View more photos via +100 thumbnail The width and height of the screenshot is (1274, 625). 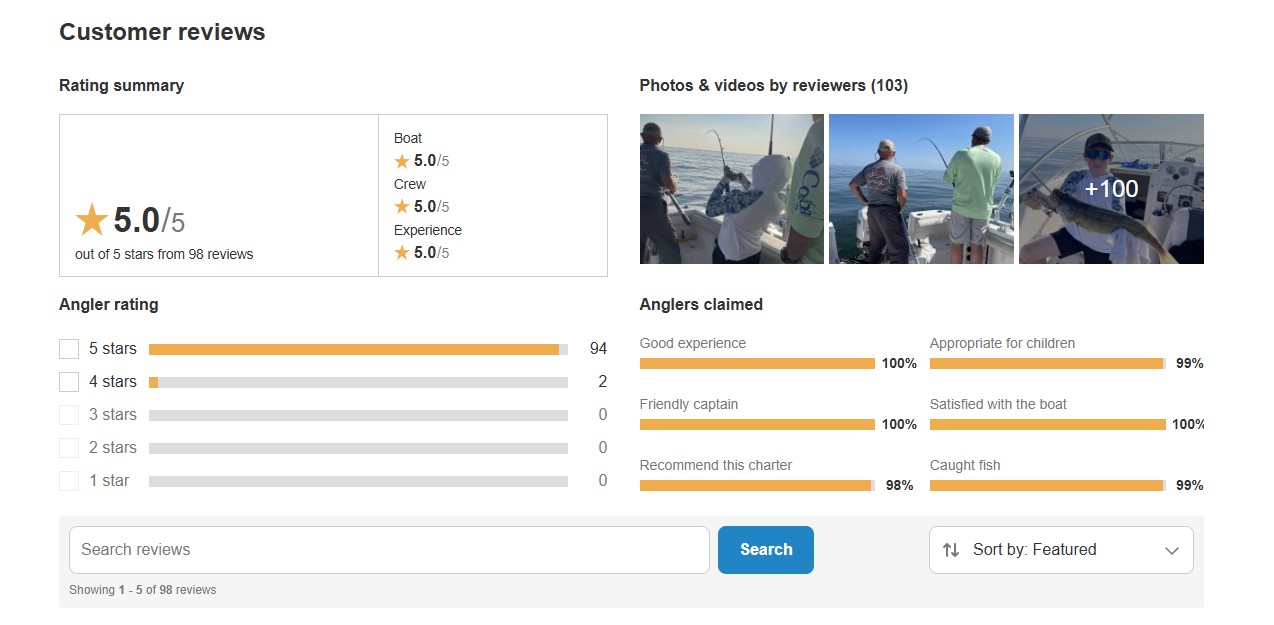tap(1111, 189)
